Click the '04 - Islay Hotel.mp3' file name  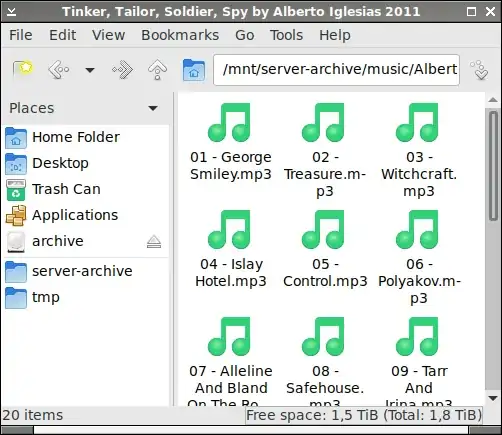pos(231,273)
